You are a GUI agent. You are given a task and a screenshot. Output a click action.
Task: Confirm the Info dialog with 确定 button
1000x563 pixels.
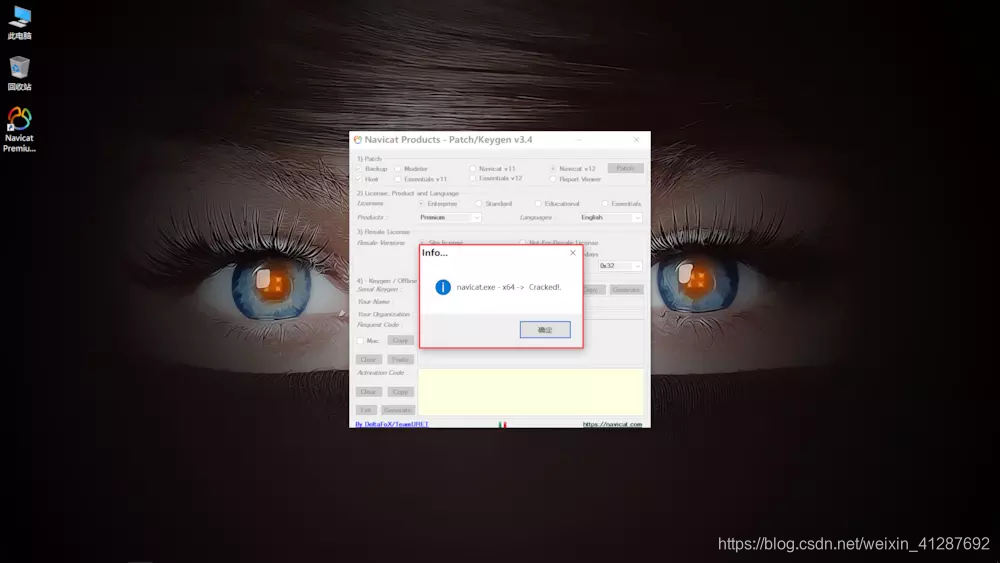[545, 330]
